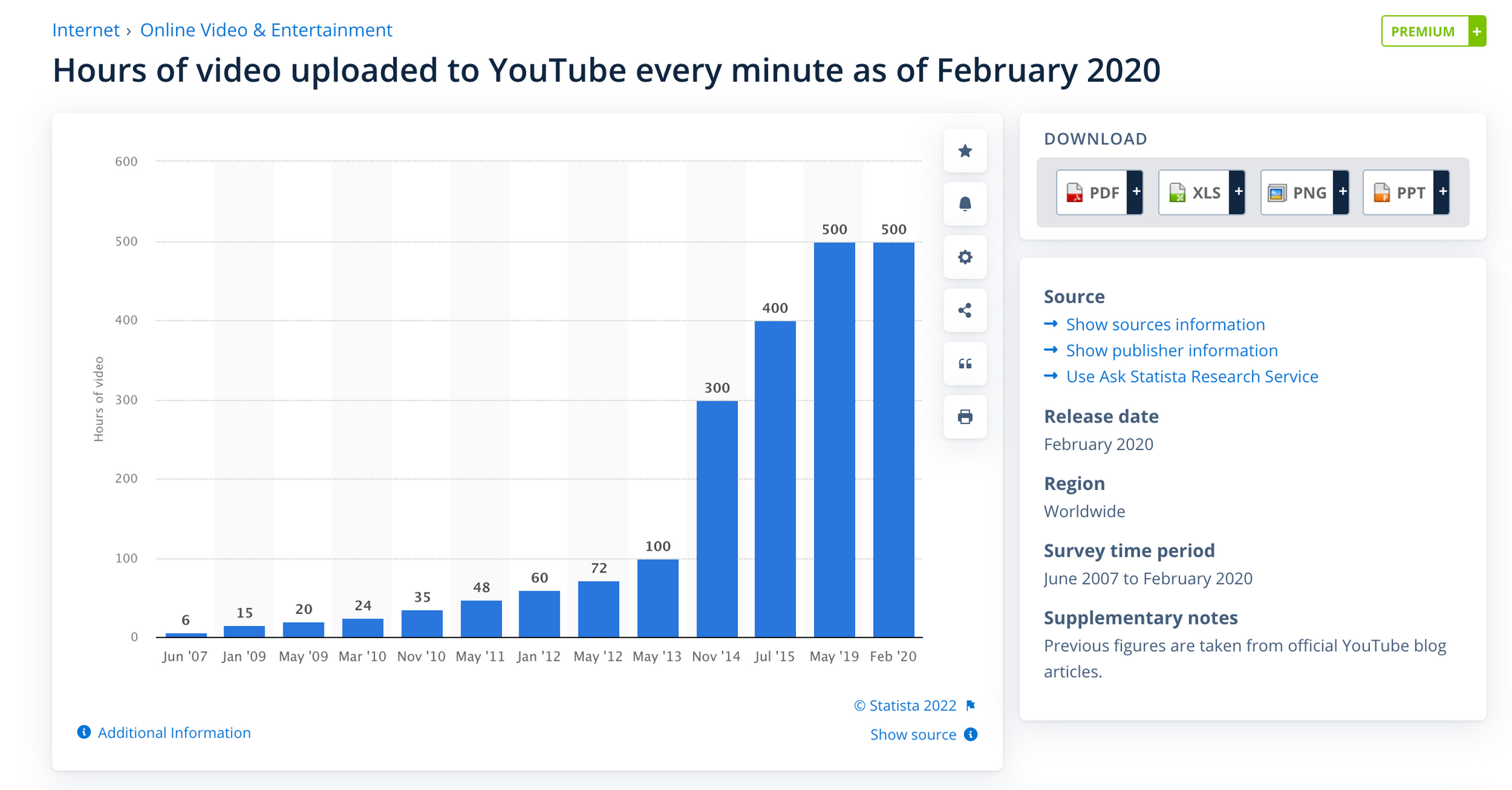Select the Jan '12 bar showing 60
1512x790 pixels.
[540, 614]
